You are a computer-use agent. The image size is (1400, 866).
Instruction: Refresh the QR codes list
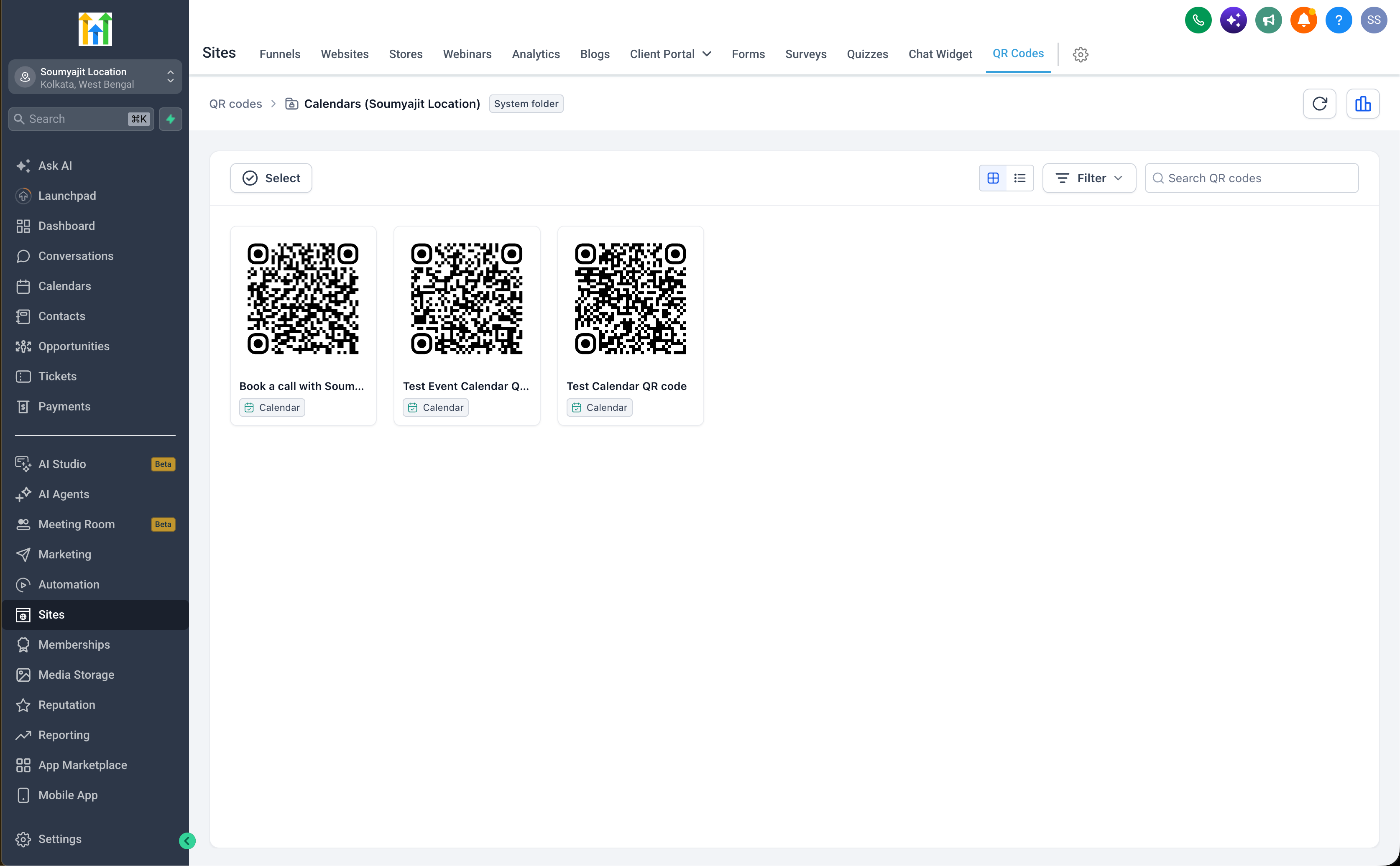click(1319, 104)
